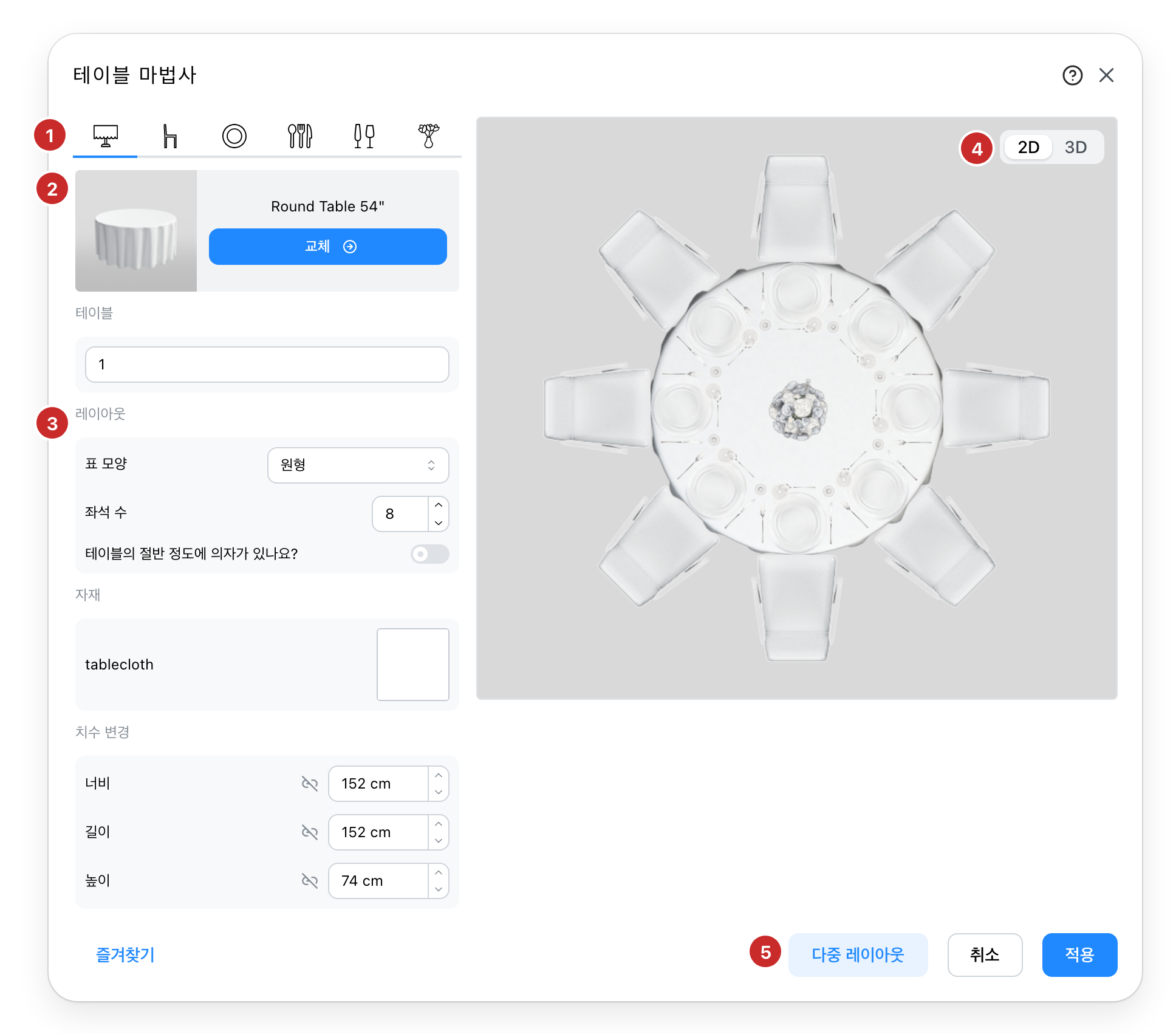Viewport: 1176px width, 1034px height.
Task: Switch preview to 3D view
Action: pyautogui.click(x=1076, y=147)
